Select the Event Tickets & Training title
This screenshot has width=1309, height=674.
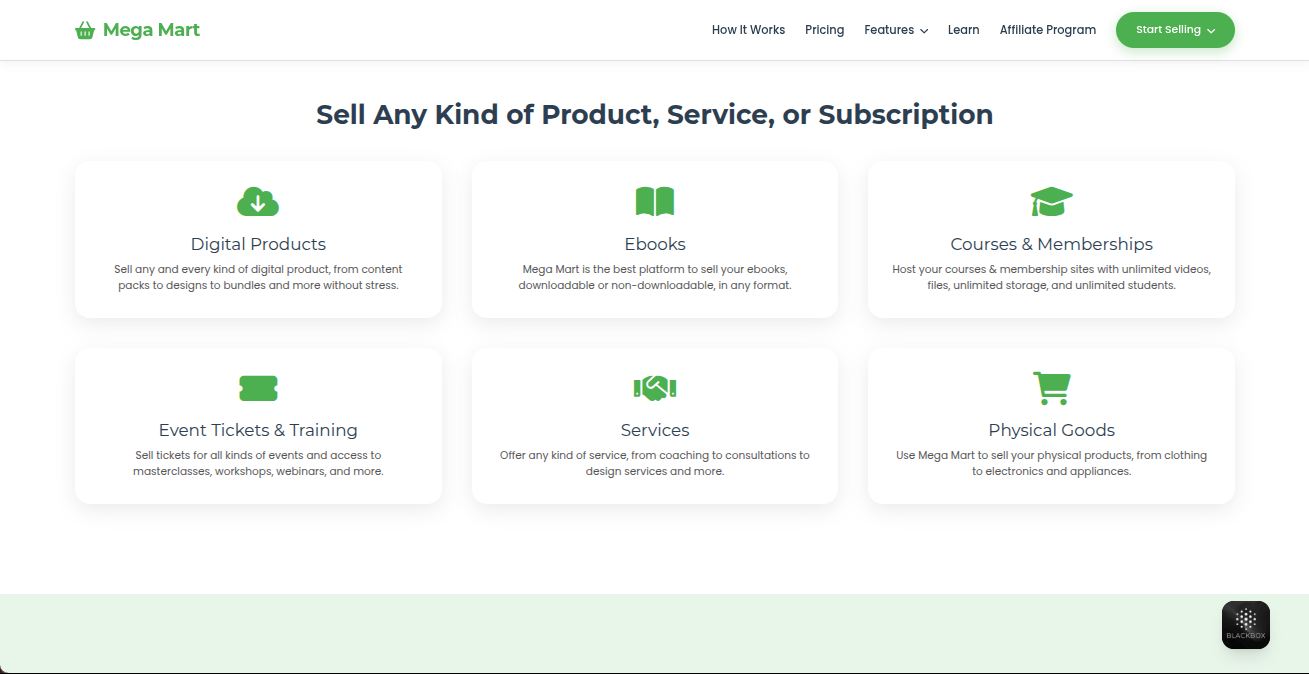click(x=258, y=430)
